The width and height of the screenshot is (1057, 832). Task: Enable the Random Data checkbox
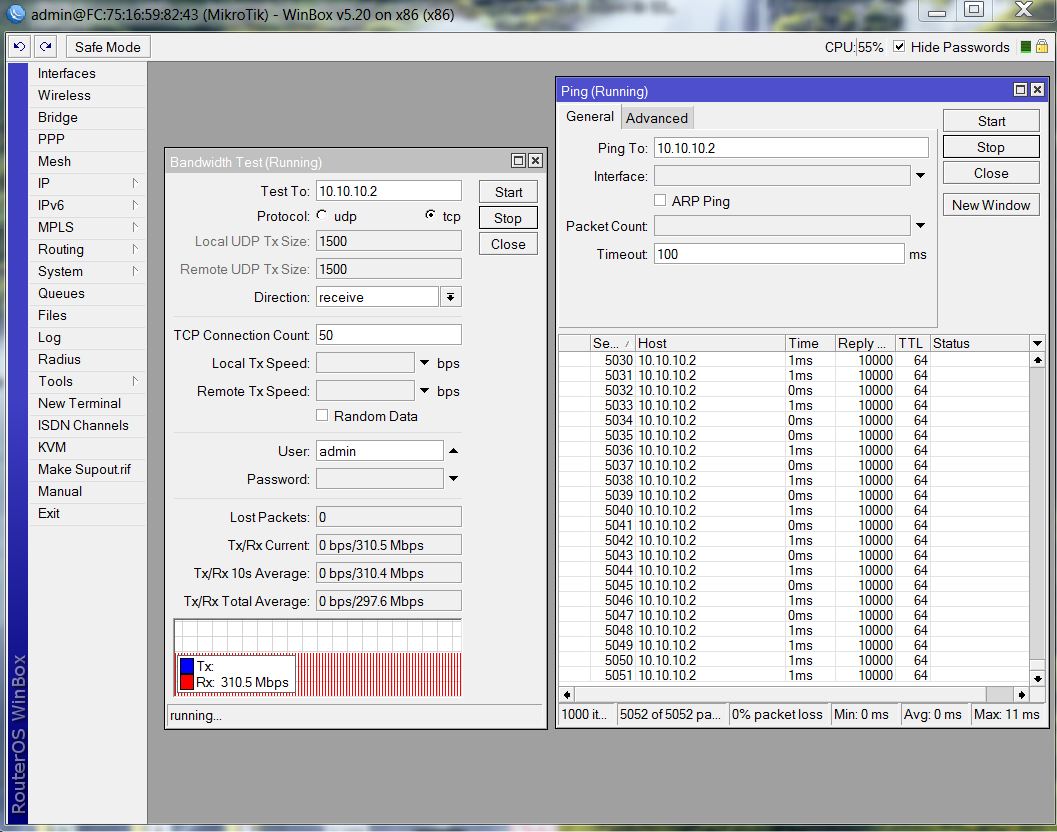(322, 415)
